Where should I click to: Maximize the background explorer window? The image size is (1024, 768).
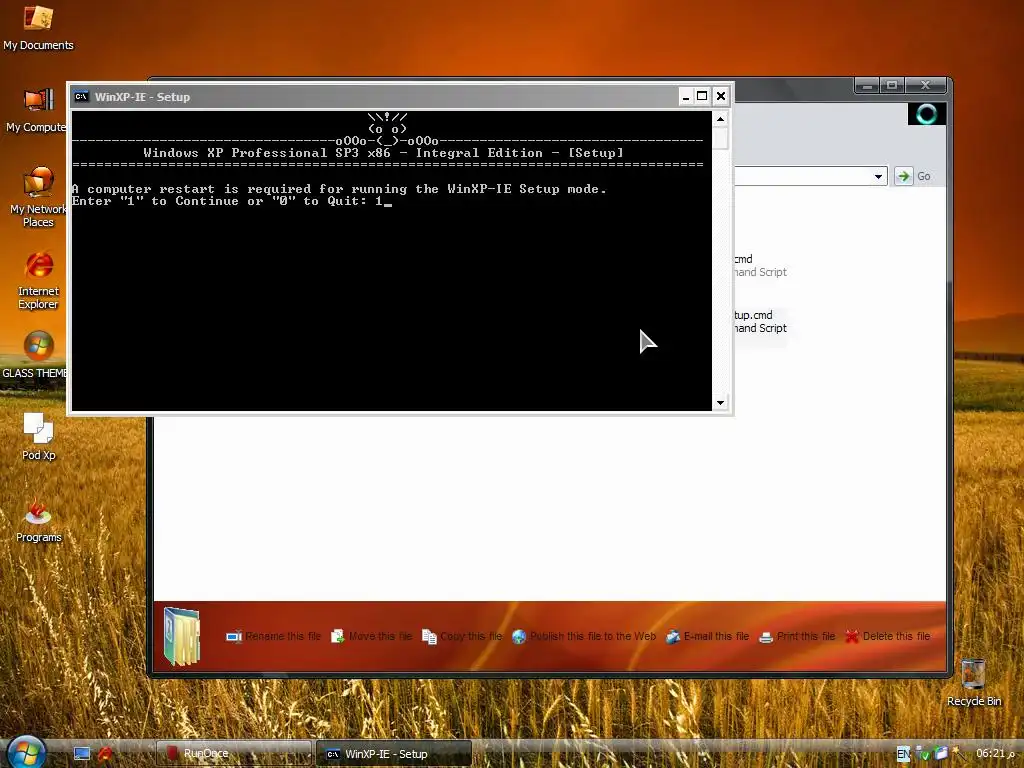[892, 86]
